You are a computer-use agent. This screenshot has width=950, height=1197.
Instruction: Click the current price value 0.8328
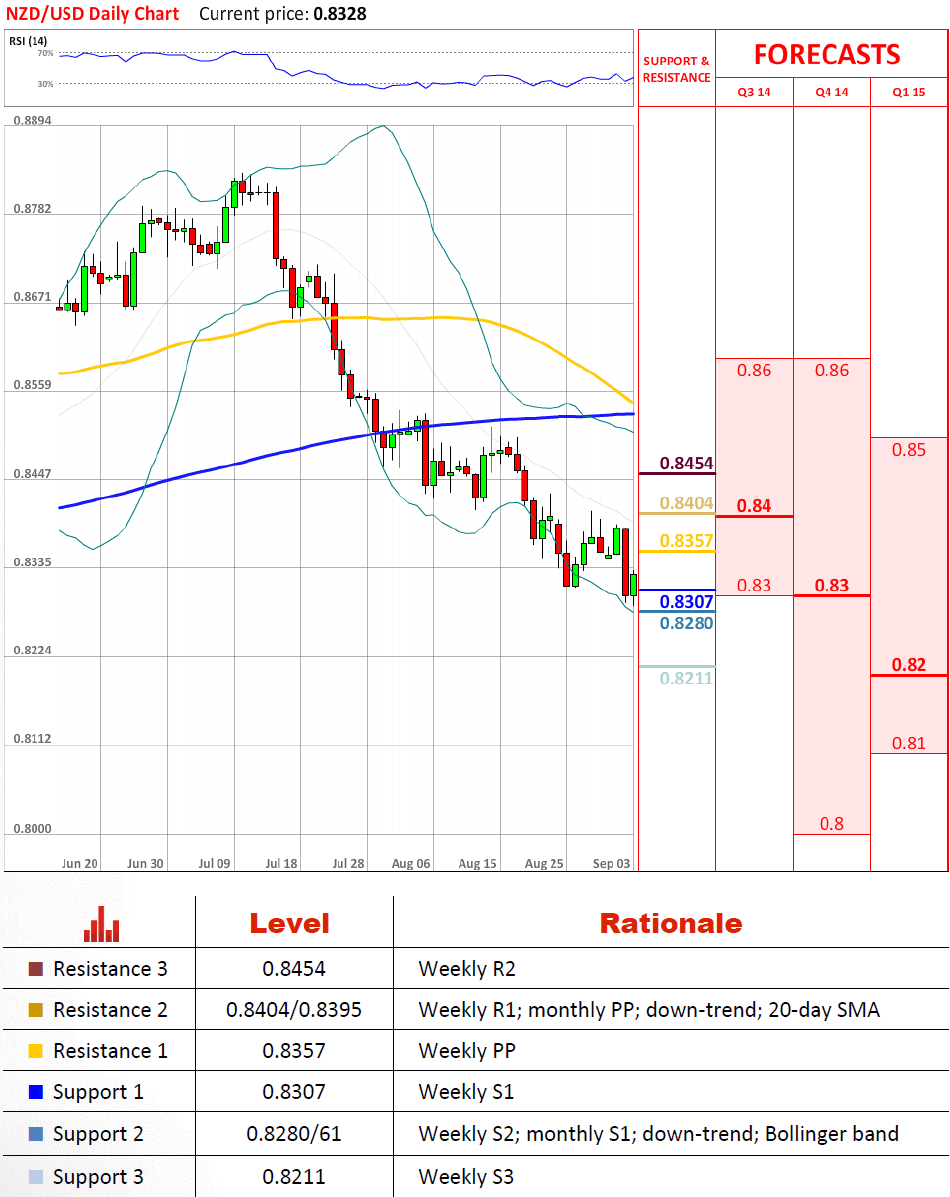click(340, 14)
